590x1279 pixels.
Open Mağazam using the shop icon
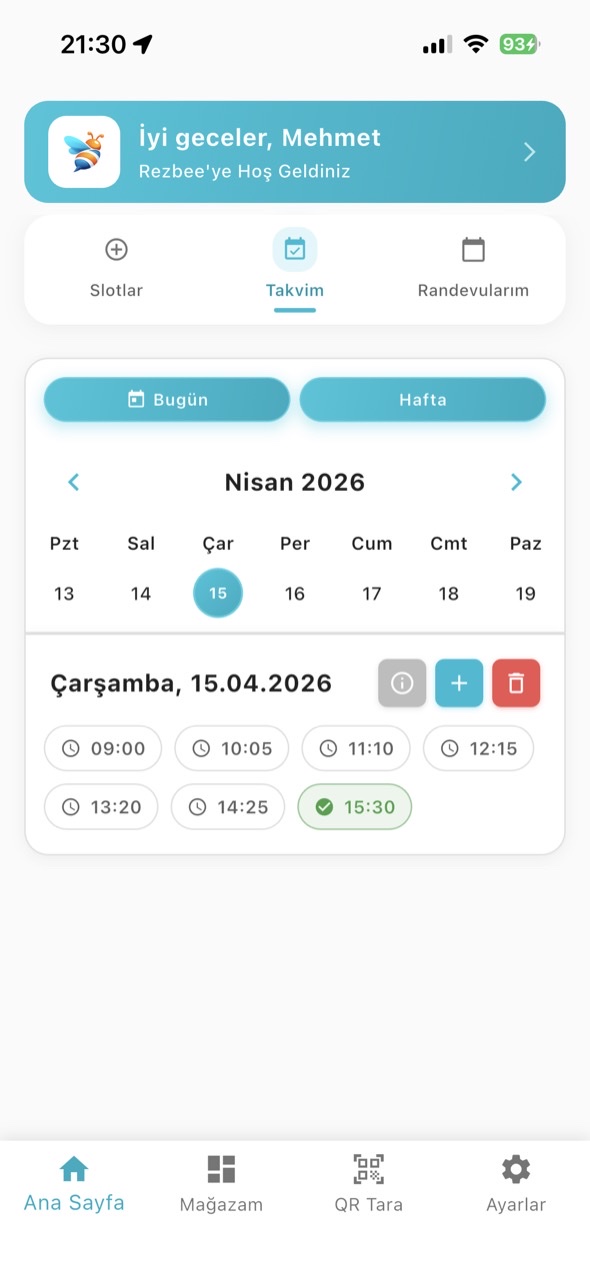pyautogui.click(x=220, y=1168)
